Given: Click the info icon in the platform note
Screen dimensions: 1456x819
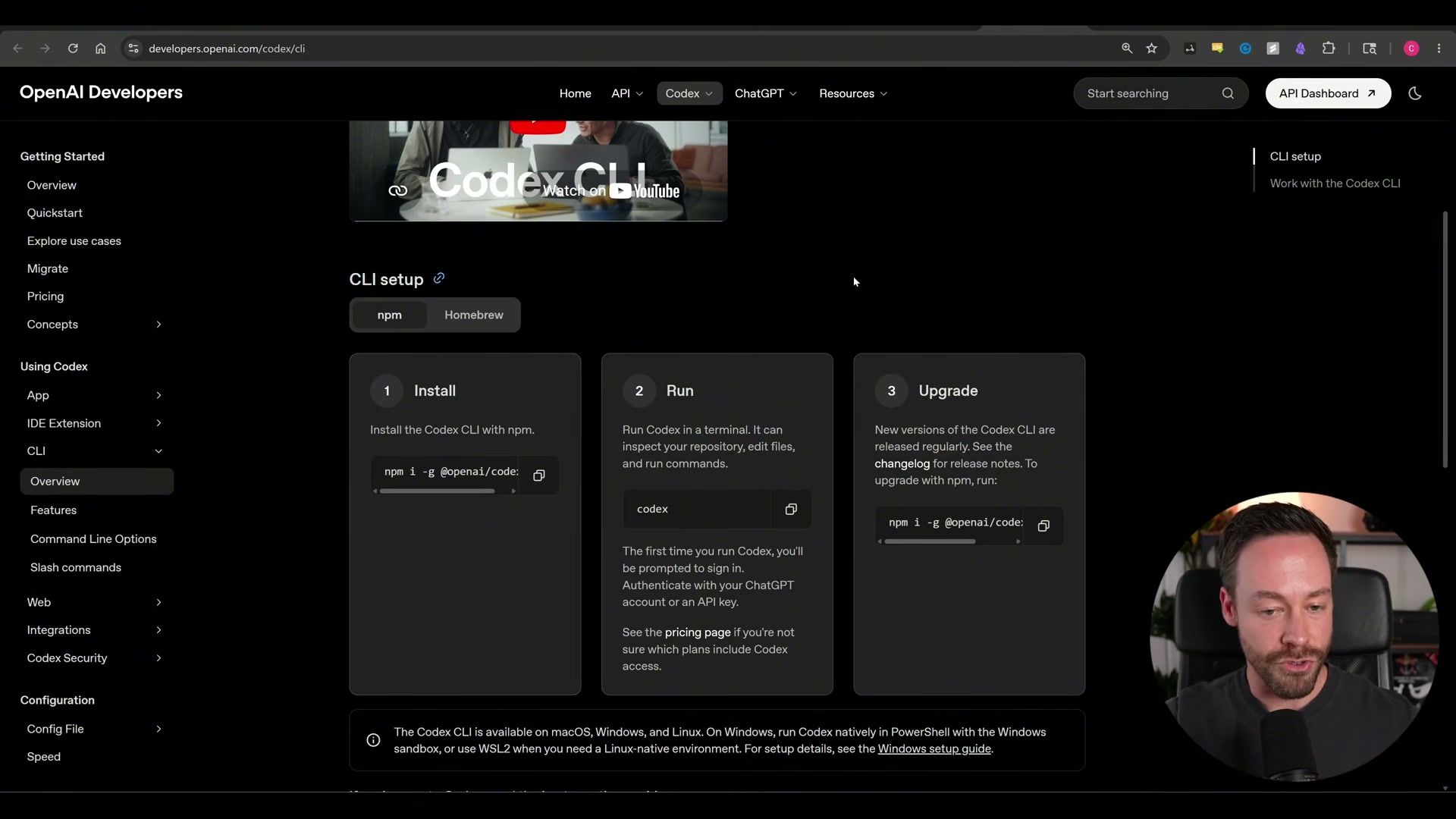Looking at the screenshot, I should point(373,740).
